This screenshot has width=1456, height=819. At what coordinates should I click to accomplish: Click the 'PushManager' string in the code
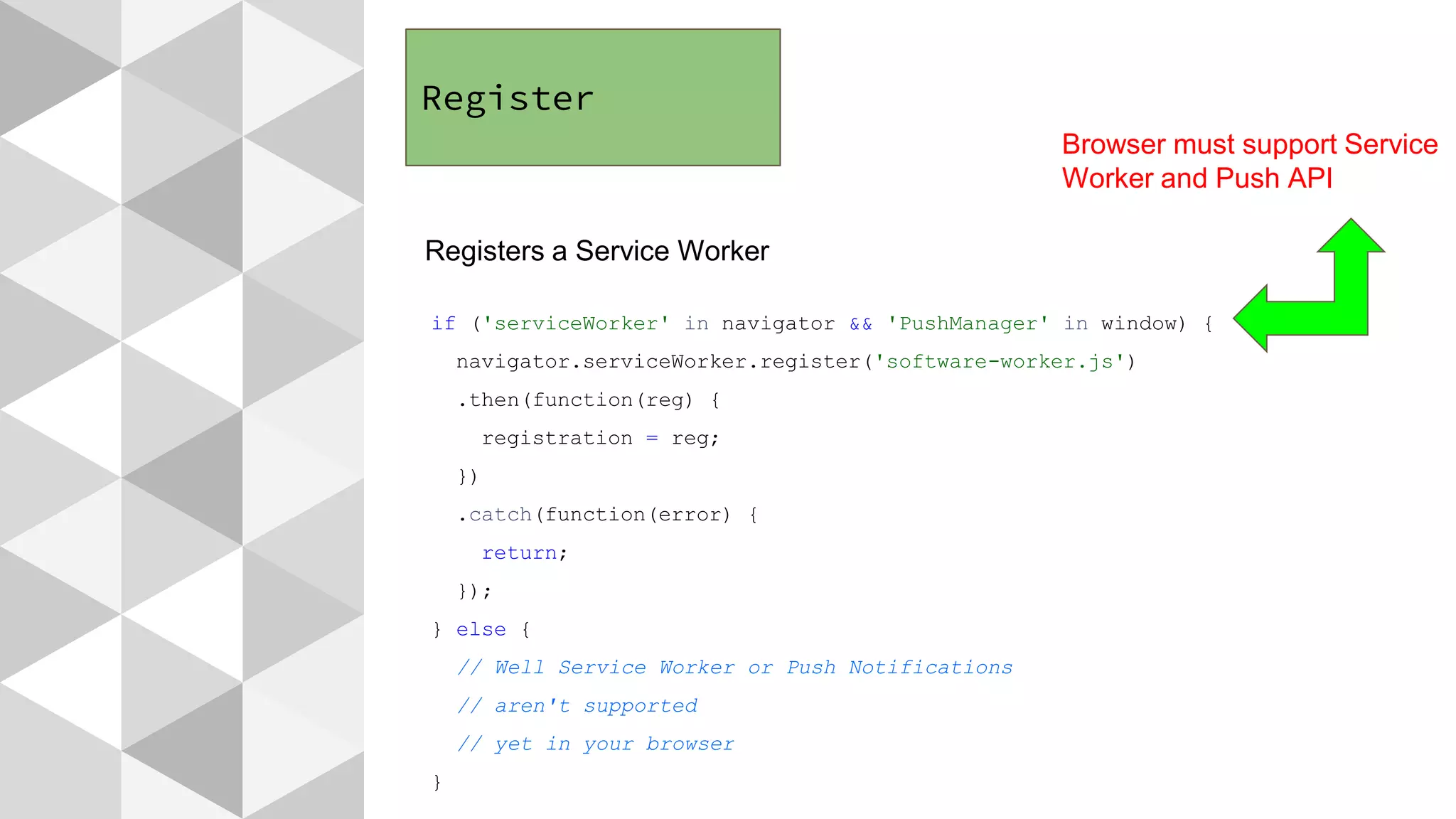point(968,323)
